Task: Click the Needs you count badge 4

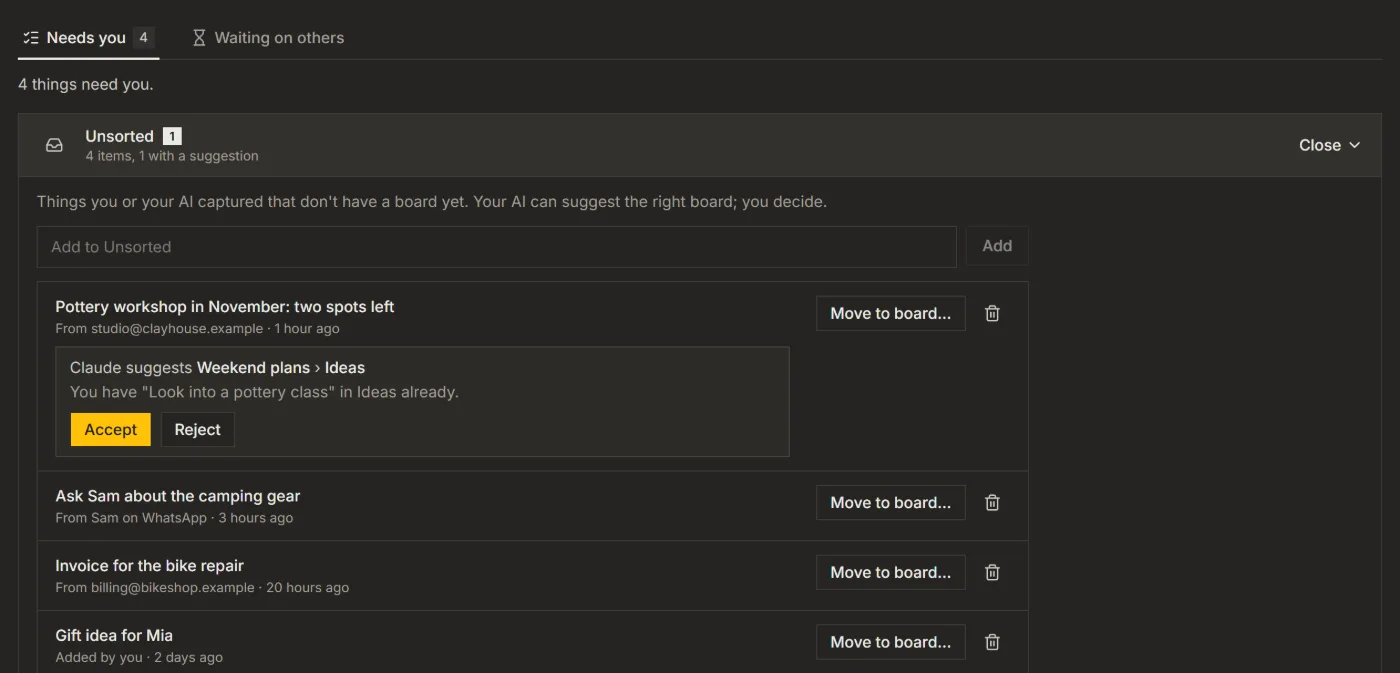Action: [x=144, y=38]
